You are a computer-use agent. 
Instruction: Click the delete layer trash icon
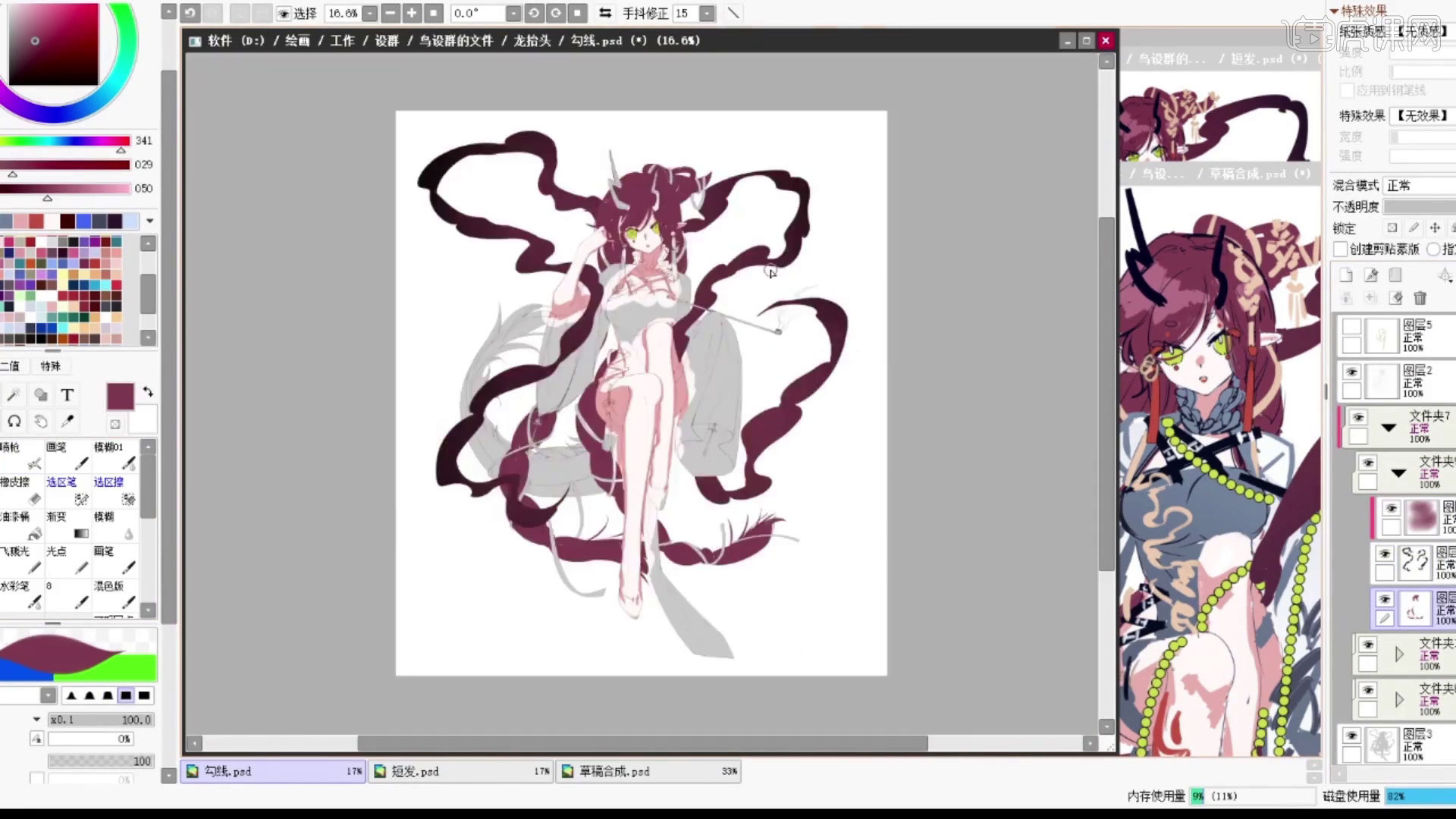1420,298
